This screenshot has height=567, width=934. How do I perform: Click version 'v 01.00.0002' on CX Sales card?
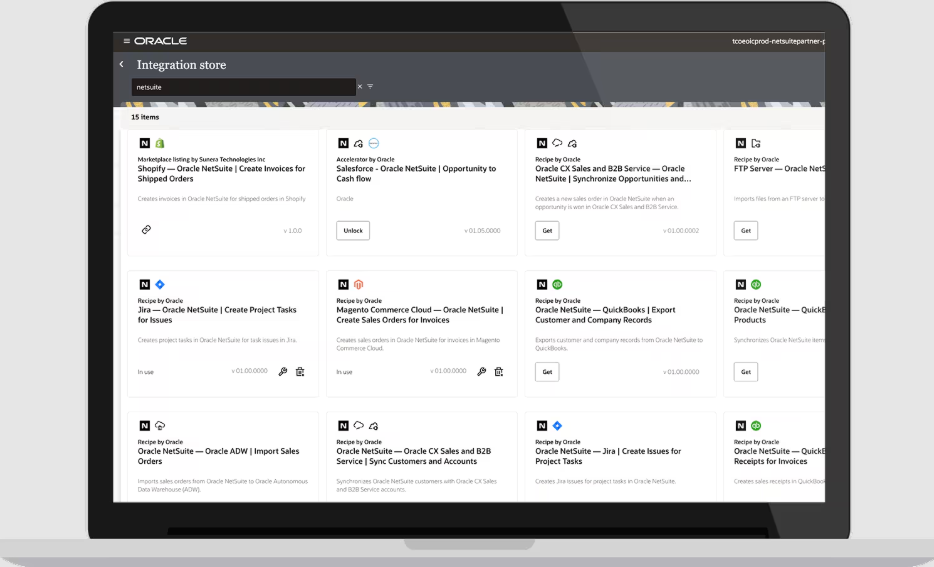[681, 230]
